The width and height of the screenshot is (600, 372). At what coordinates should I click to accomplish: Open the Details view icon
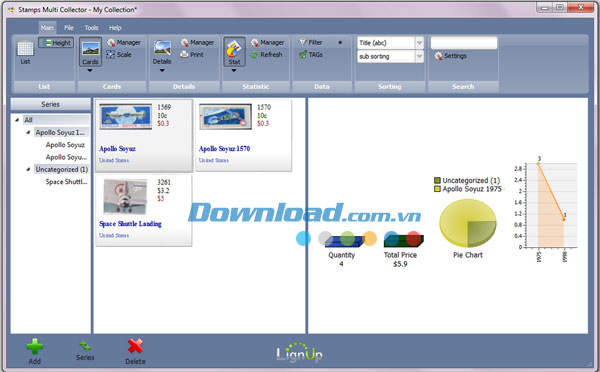162,48
